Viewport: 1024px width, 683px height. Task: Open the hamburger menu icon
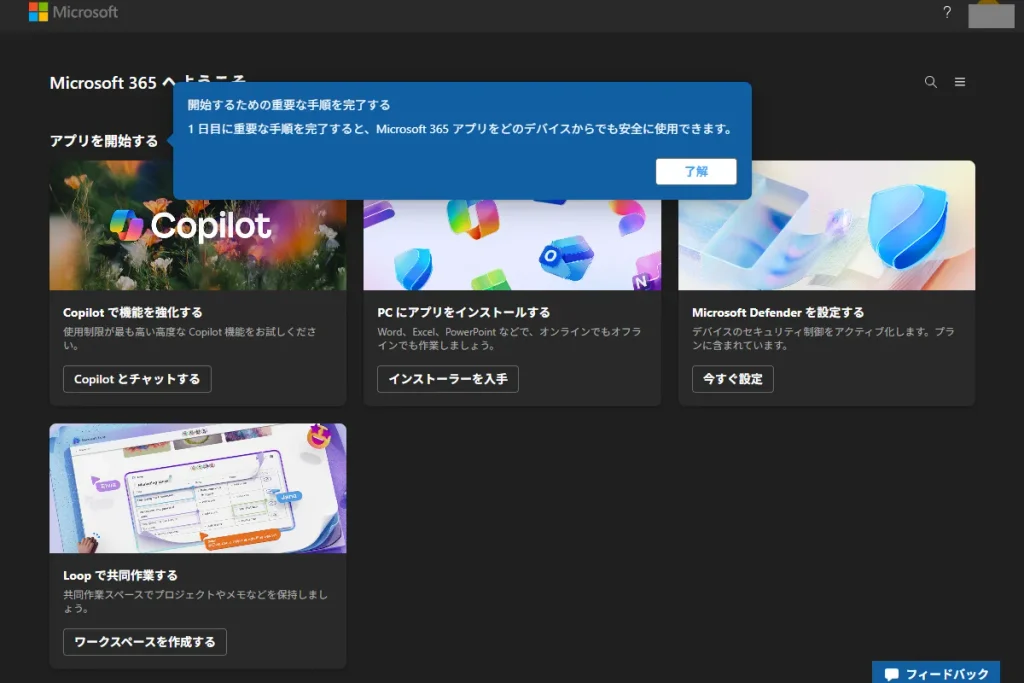(960, 82)
